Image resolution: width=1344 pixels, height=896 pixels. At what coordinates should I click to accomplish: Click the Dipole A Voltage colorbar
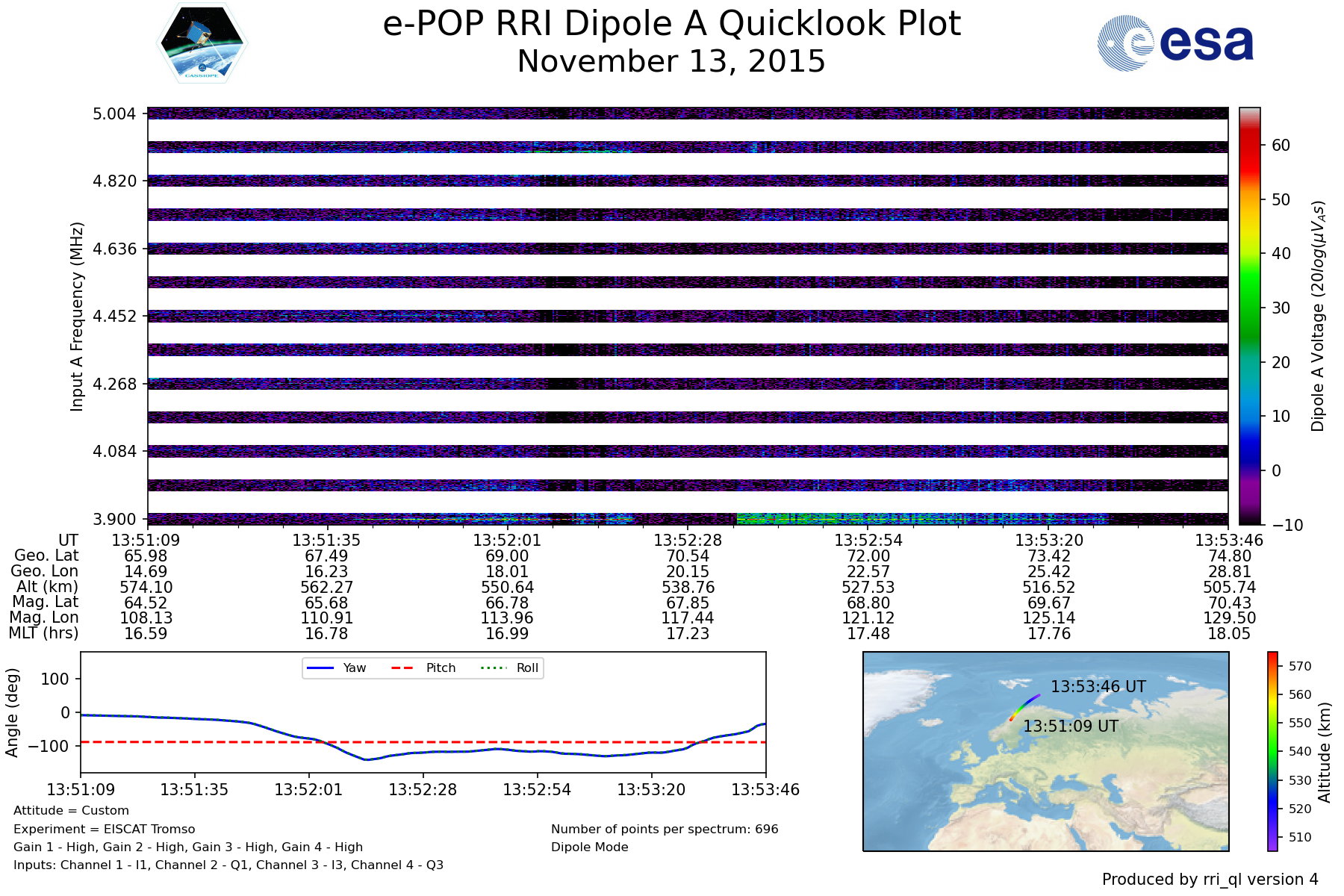pyautogui.click(x=1249, y=316)
